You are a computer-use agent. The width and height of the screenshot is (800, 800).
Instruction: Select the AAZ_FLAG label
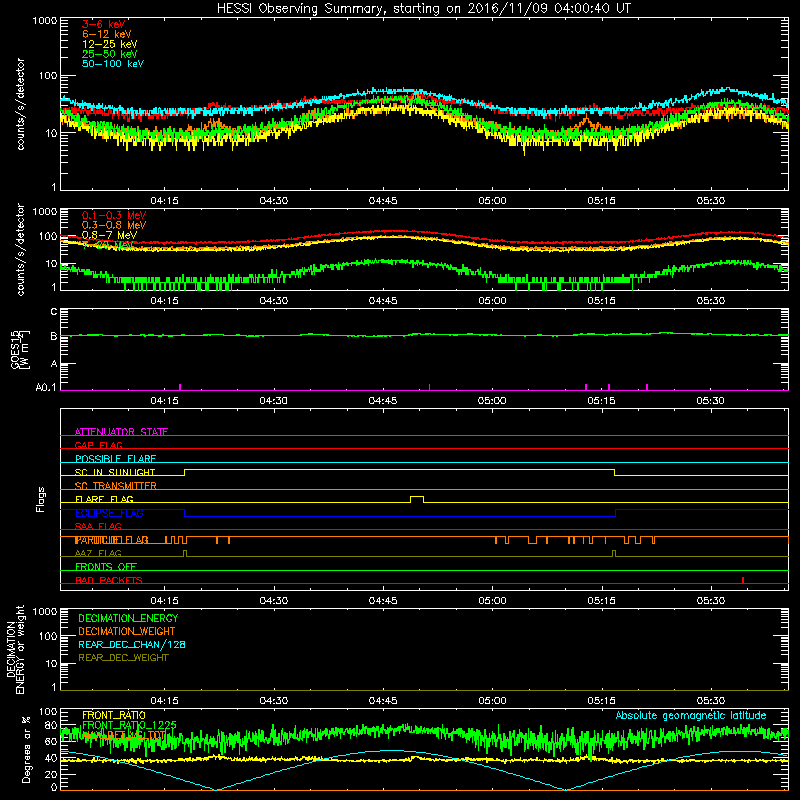pos(98,553)
